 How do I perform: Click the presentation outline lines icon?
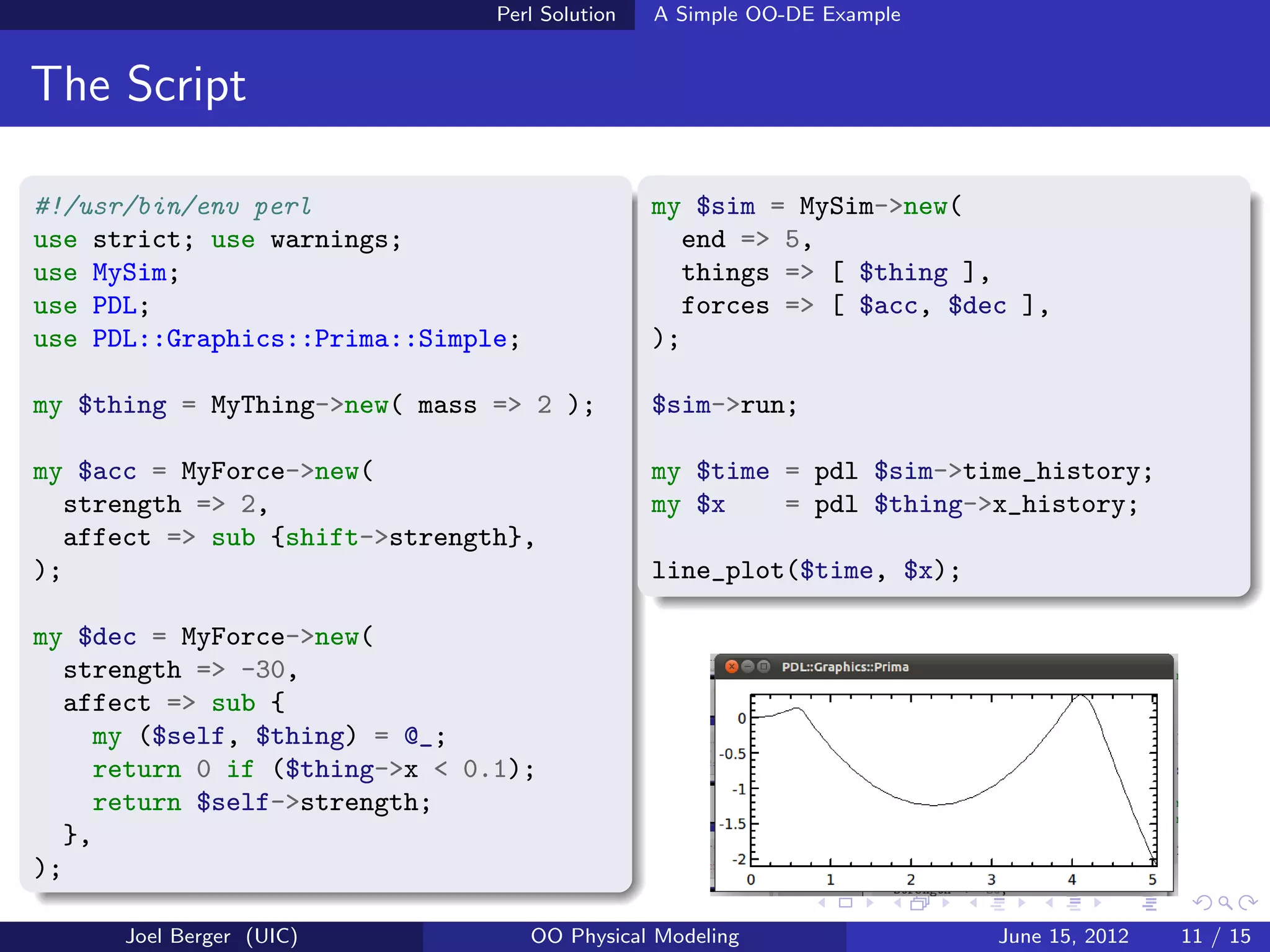(x=1150, y=904)
